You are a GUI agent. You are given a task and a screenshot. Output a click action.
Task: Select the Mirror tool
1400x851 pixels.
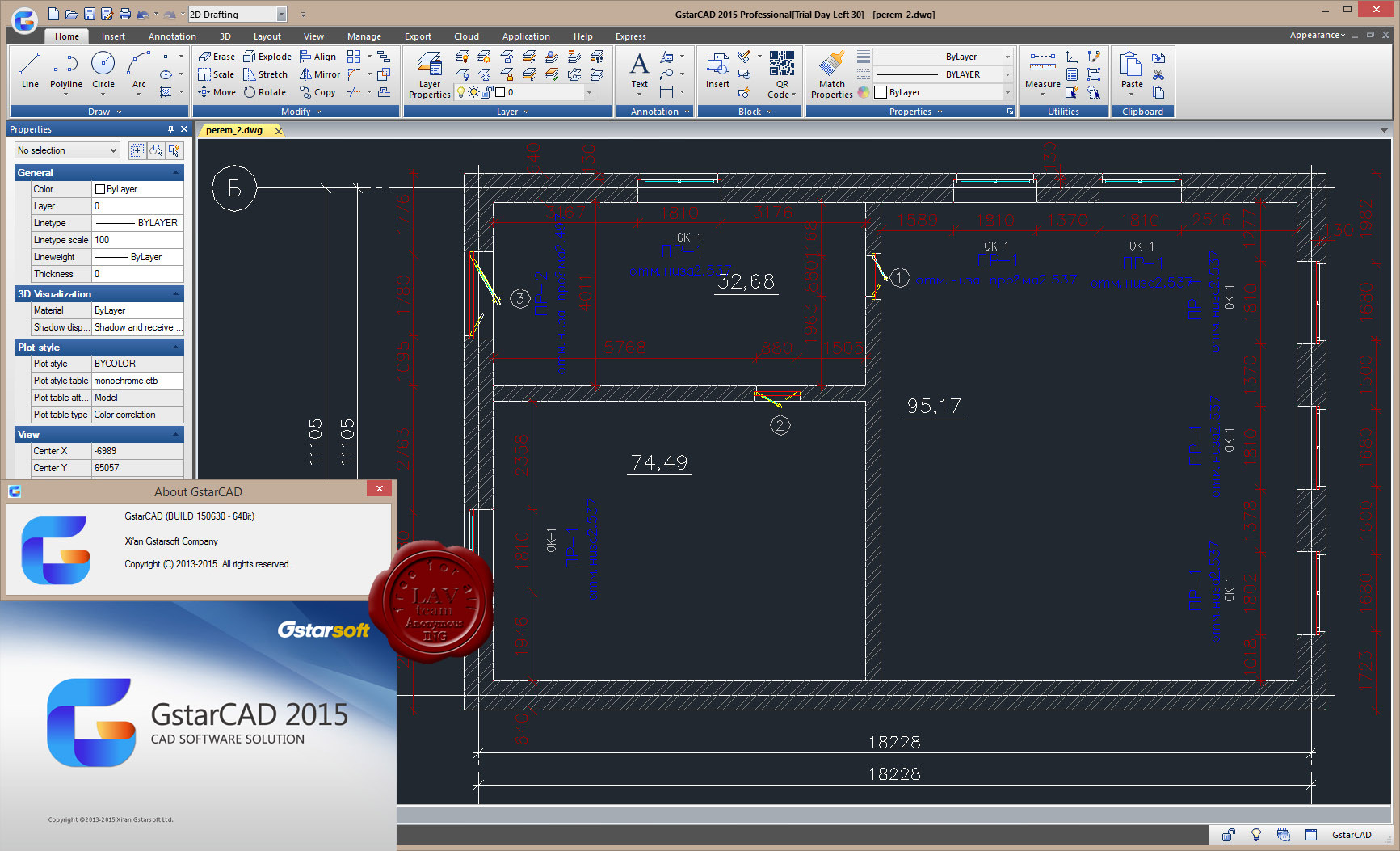pos(320,74)
